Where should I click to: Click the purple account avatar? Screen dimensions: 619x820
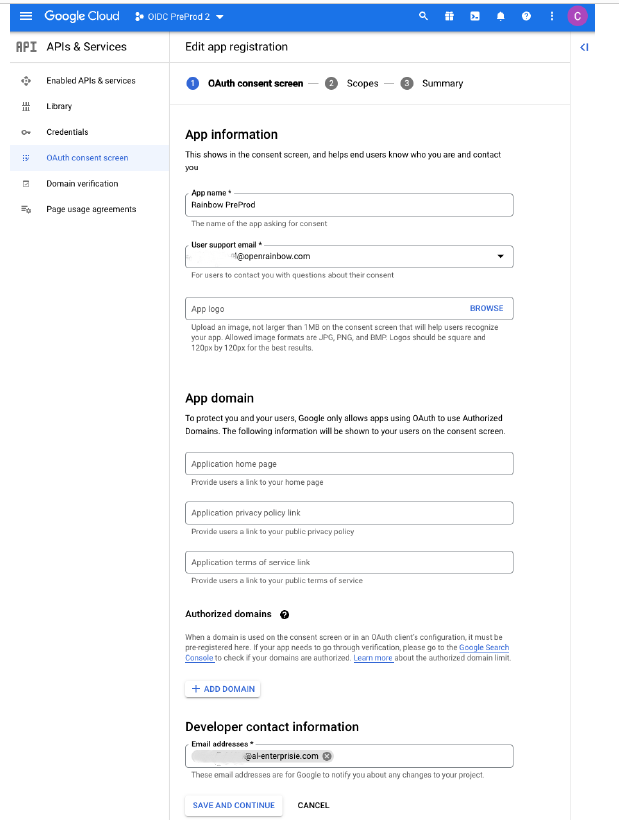[x=577, y=16]
